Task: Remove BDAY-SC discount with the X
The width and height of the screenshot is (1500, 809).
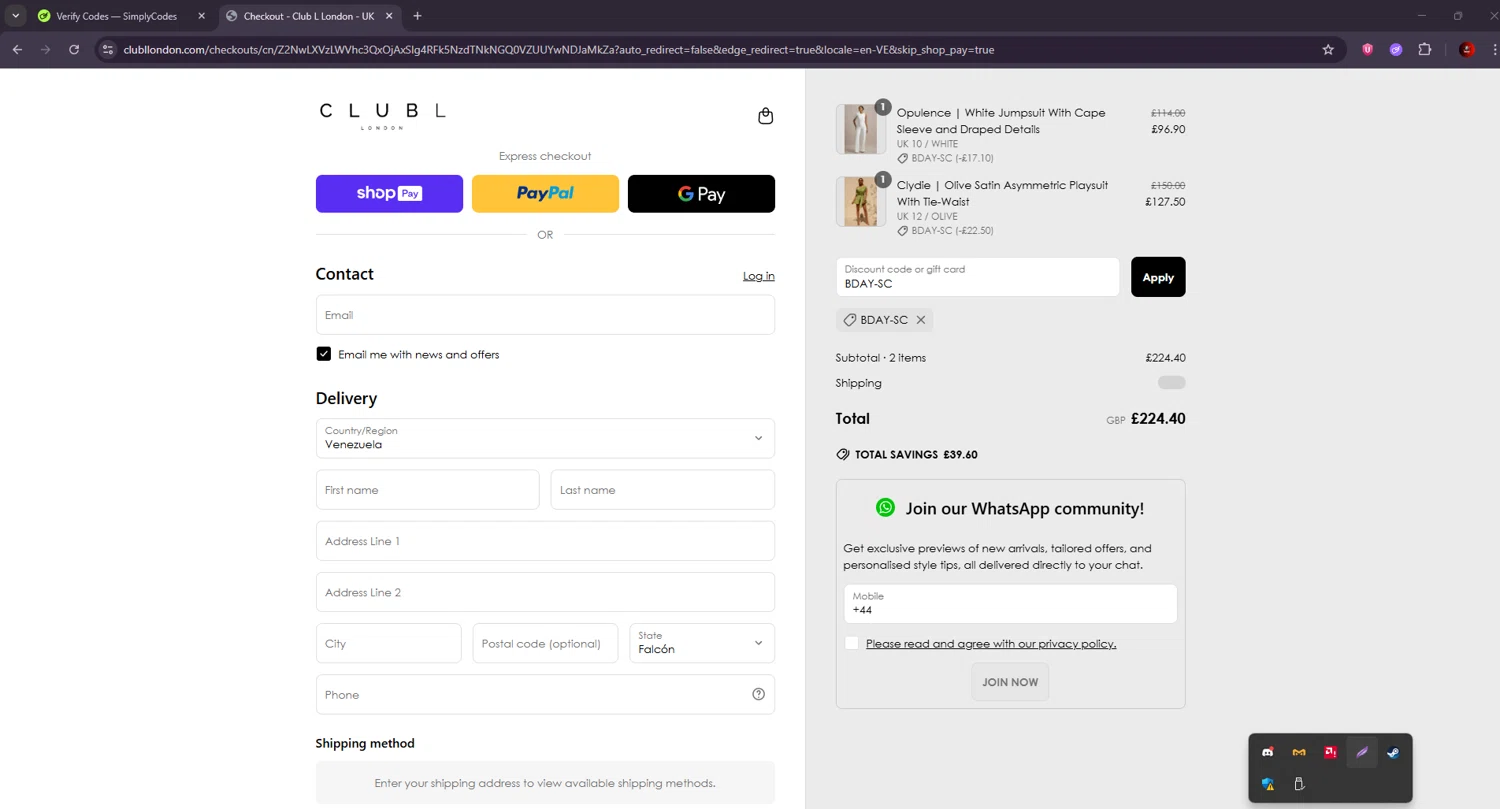Action: (x=921, y=320)
